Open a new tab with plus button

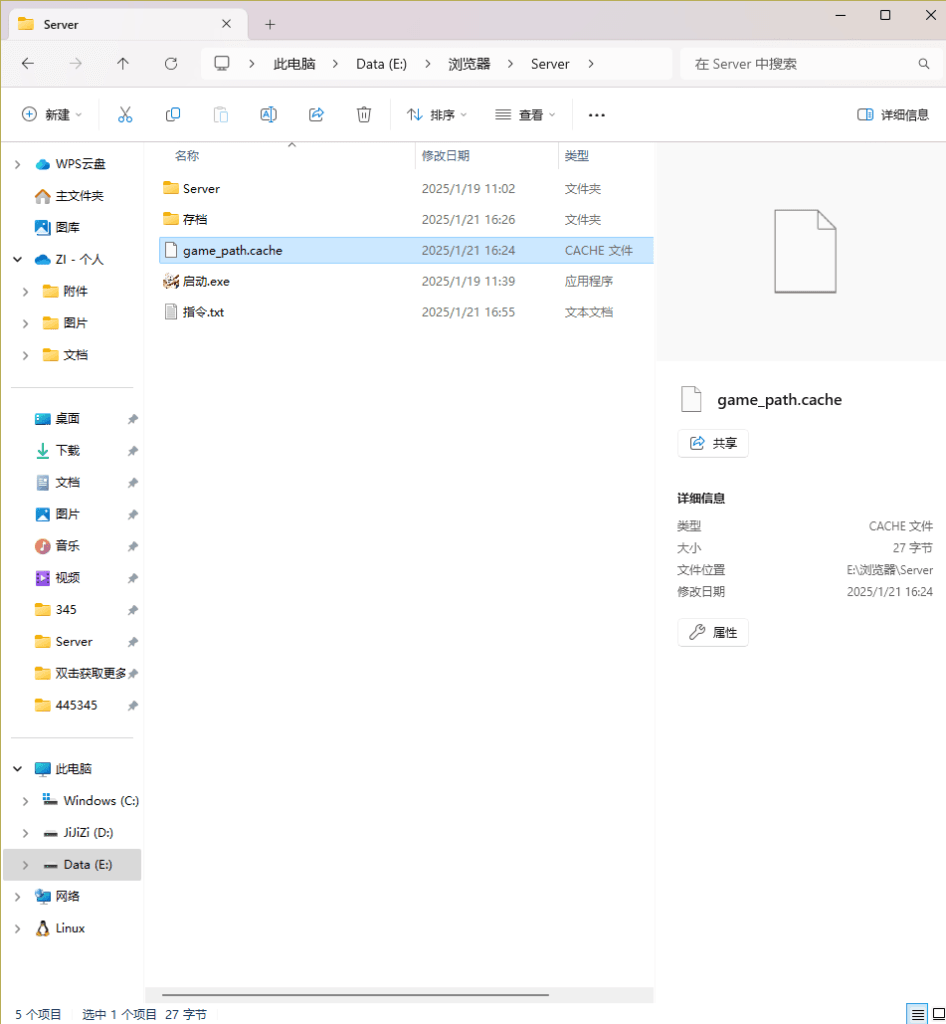(x=270, y=24)
